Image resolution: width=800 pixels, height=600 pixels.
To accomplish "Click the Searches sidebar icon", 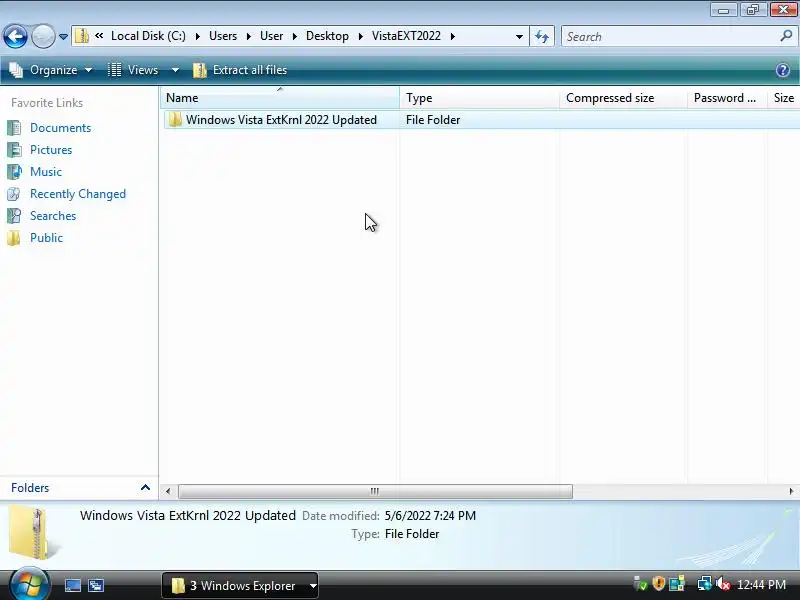I will 14,216.
